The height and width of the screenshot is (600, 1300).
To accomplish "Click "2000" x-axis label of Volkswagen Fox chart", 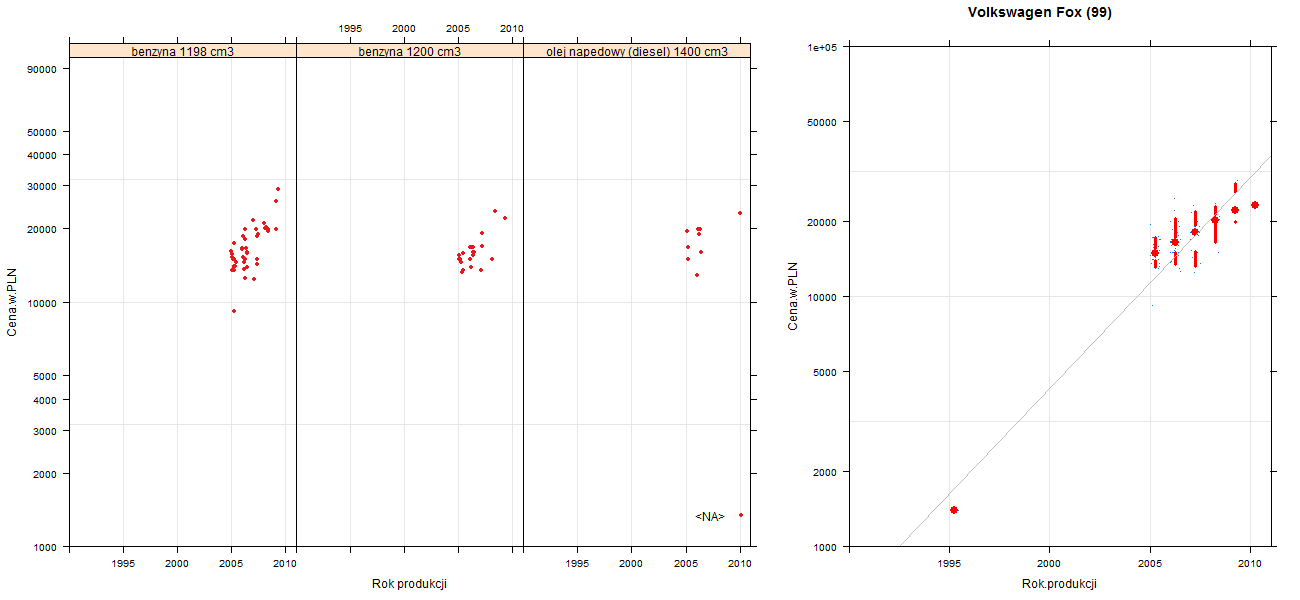I will 1049,565.
